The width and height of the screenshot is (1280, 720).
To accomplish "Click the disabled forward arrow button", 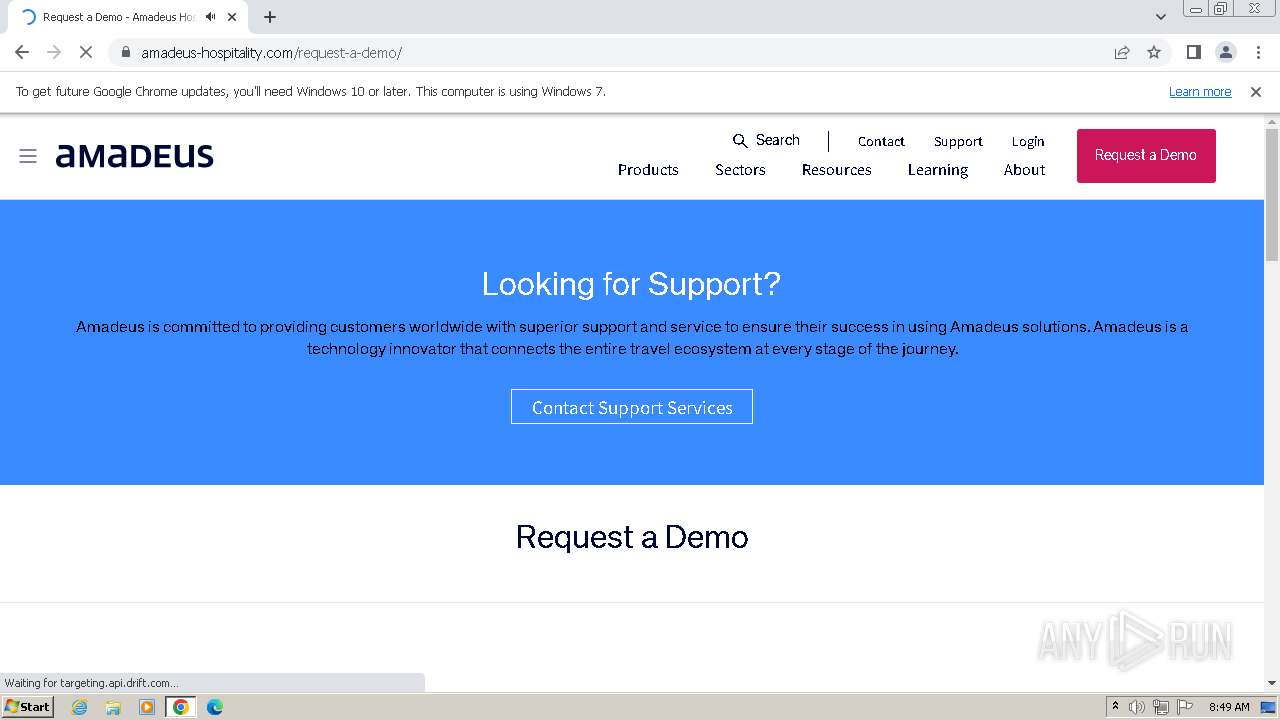I will pyautogui.click(x=54, y=52).
